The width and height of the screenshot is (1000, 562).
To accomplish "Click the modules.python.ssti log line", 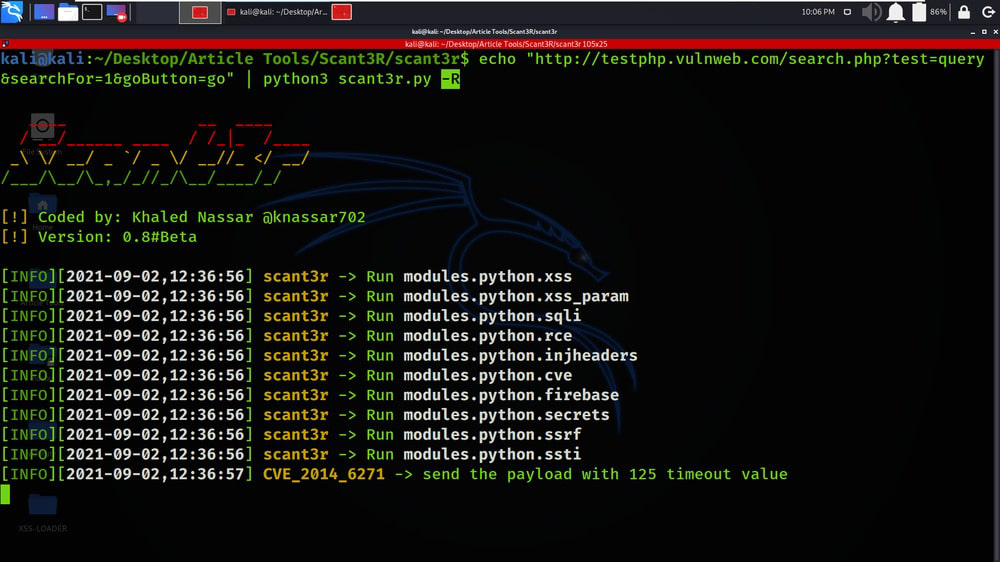I will [291, 454].
